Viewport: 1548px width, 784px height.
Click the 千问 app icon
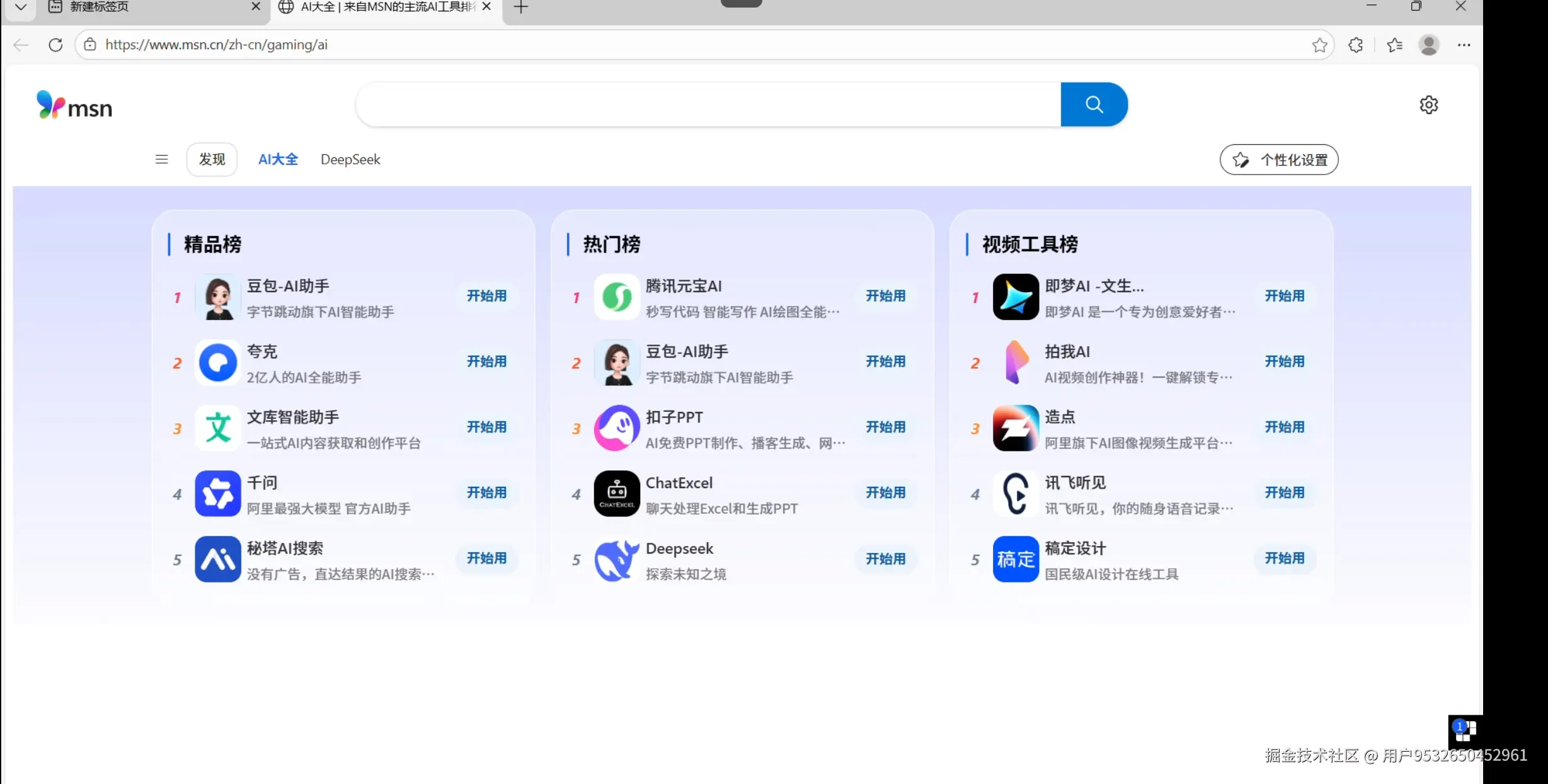(x=218, y=494)
